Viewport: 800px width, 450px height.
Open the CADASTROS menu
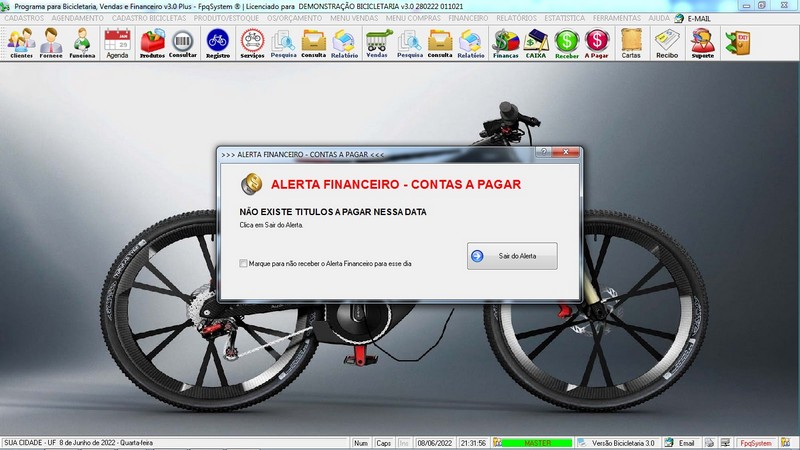coord(24,18)
